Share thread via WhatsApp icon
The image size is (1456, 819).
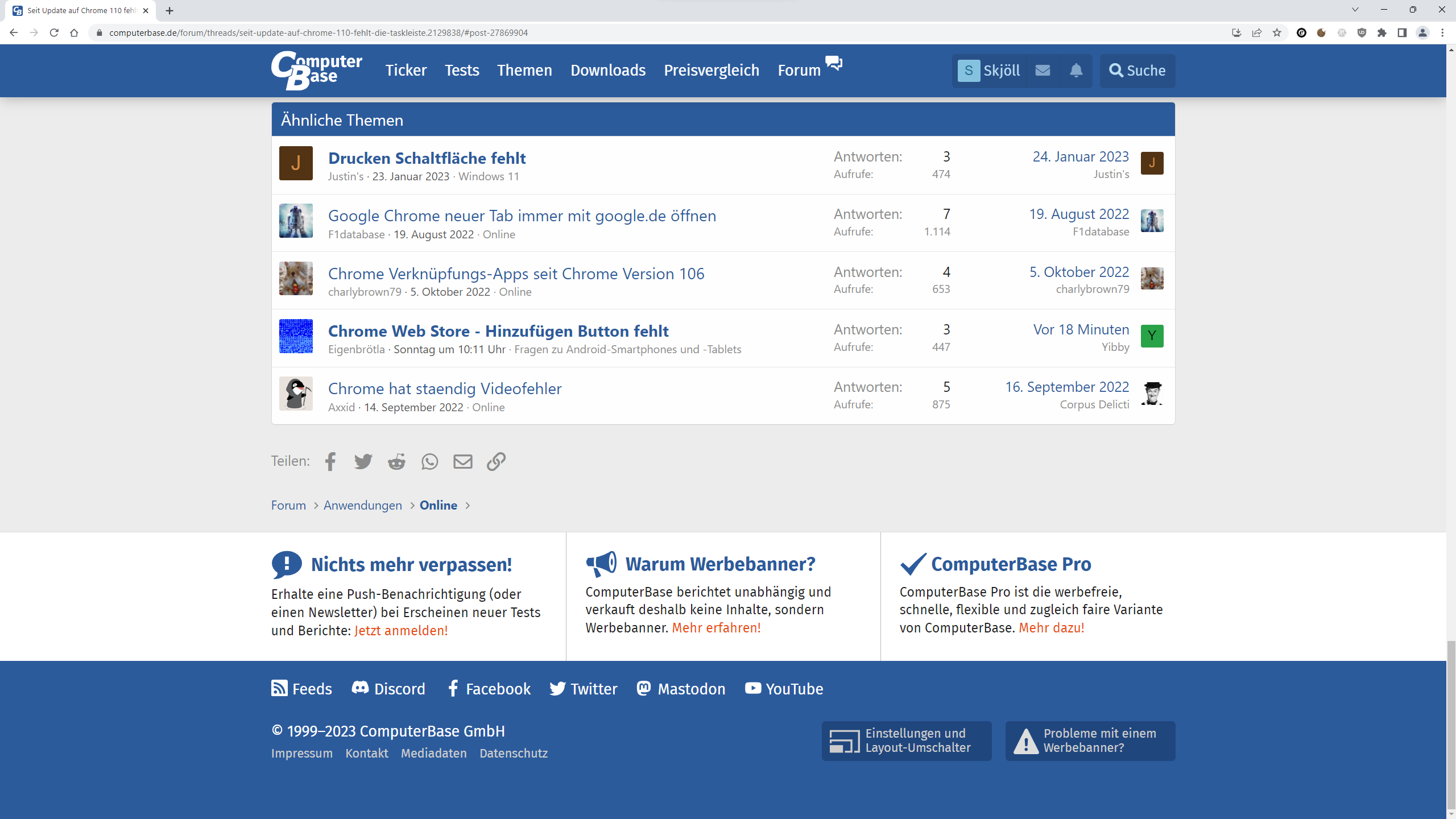pos(429,461)
